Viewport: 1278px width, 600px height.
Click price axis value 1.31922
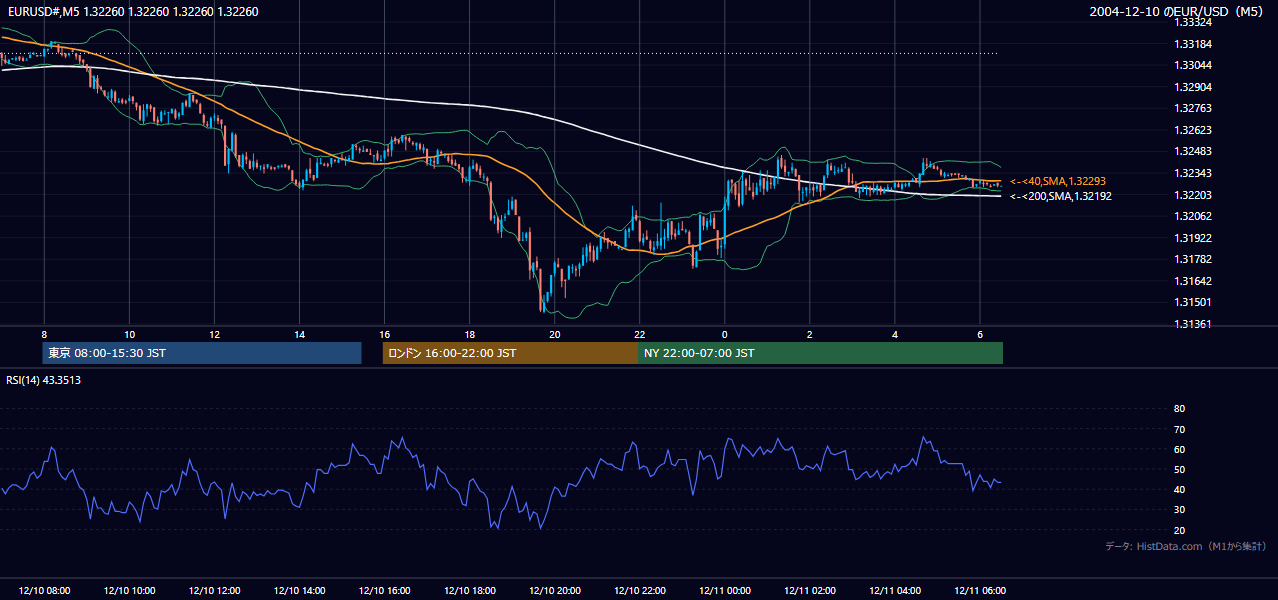click(1195, 238)
